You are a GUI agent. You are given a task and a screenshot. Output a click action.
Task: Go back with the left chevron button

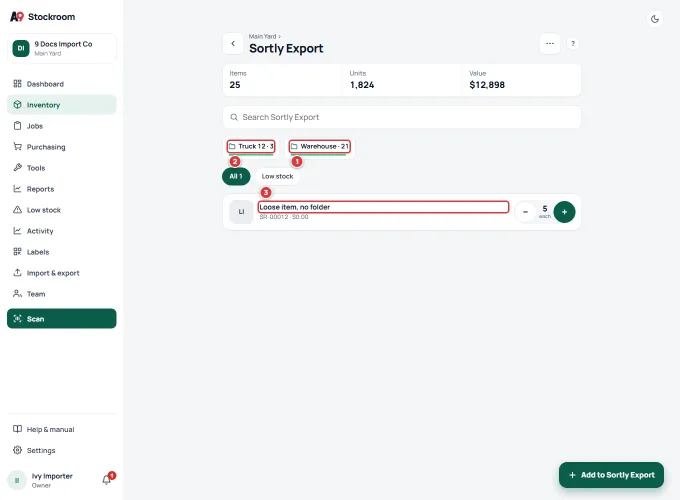(x=233, y=43)
